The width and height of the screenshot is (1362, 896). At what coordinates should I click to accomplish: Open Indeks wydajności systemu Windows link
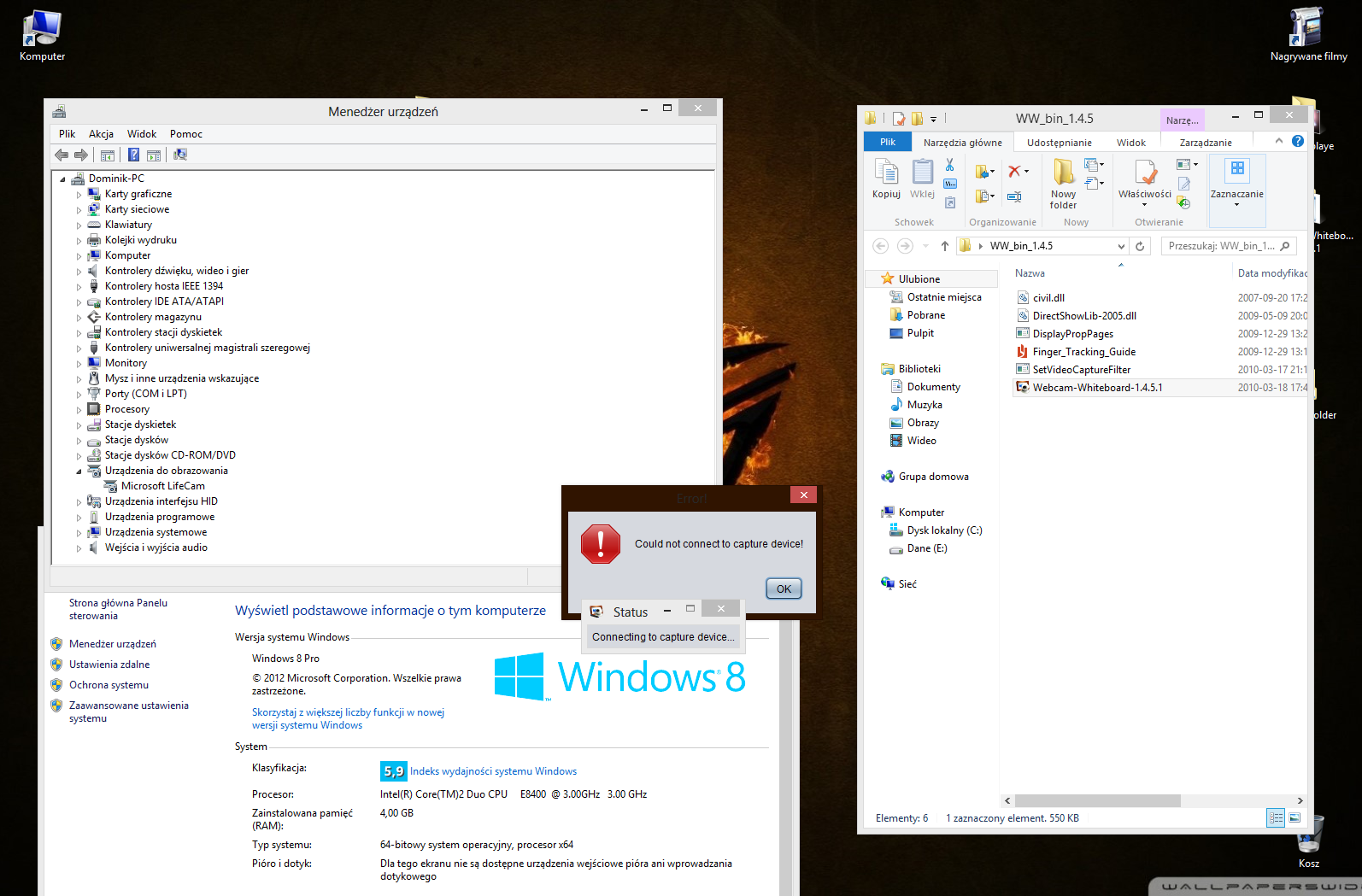tap(493, 771)
